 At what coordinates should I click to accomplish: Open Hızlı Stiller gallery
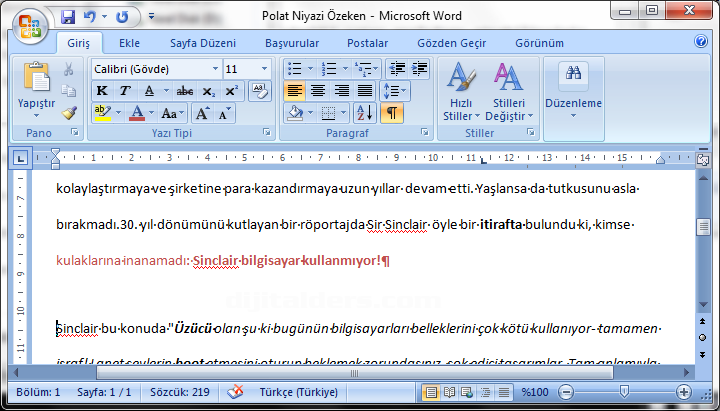pos(461,91)
